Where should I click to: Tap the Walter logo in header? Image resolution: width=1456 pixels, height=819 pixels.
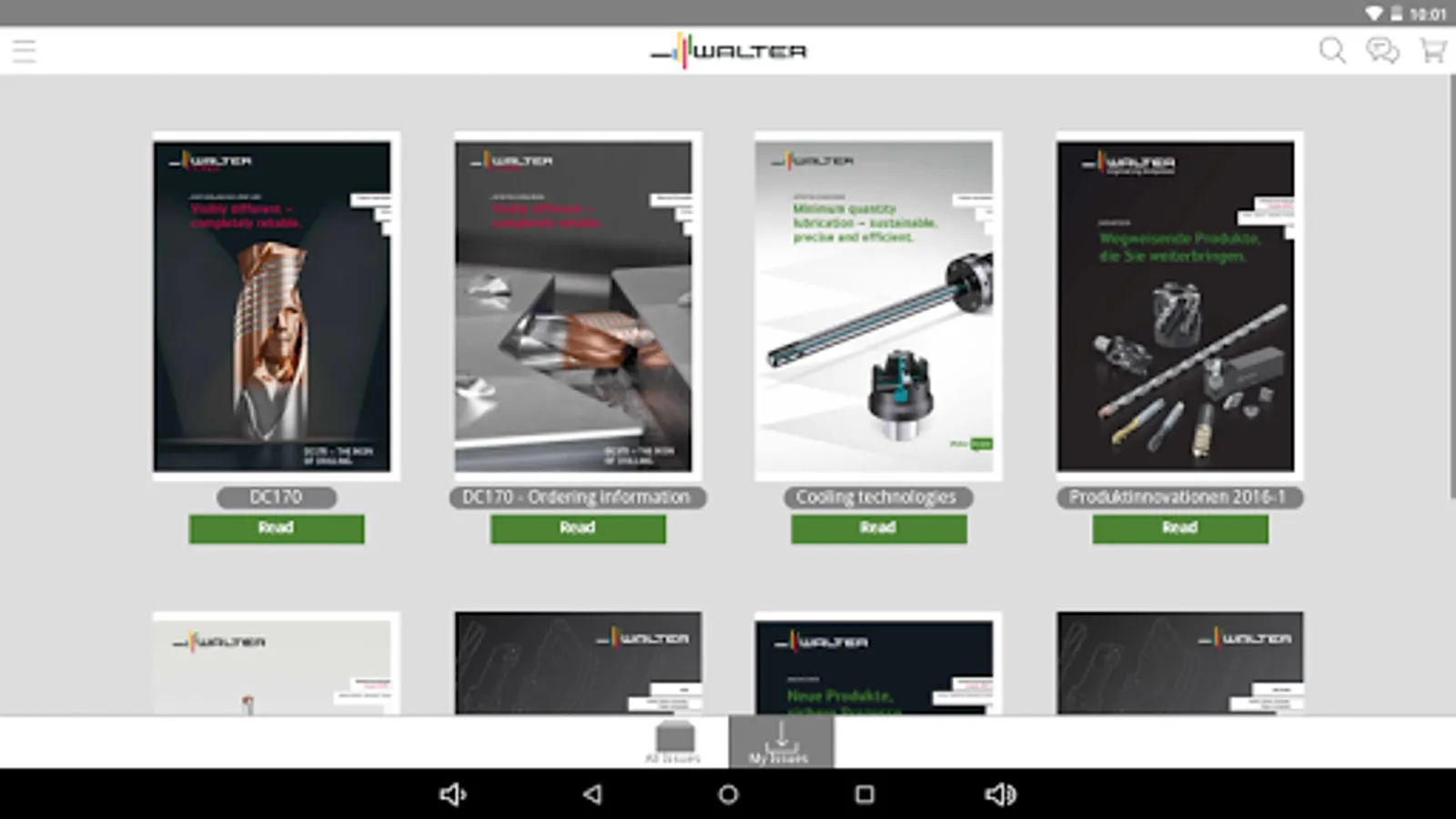[728, 51]
